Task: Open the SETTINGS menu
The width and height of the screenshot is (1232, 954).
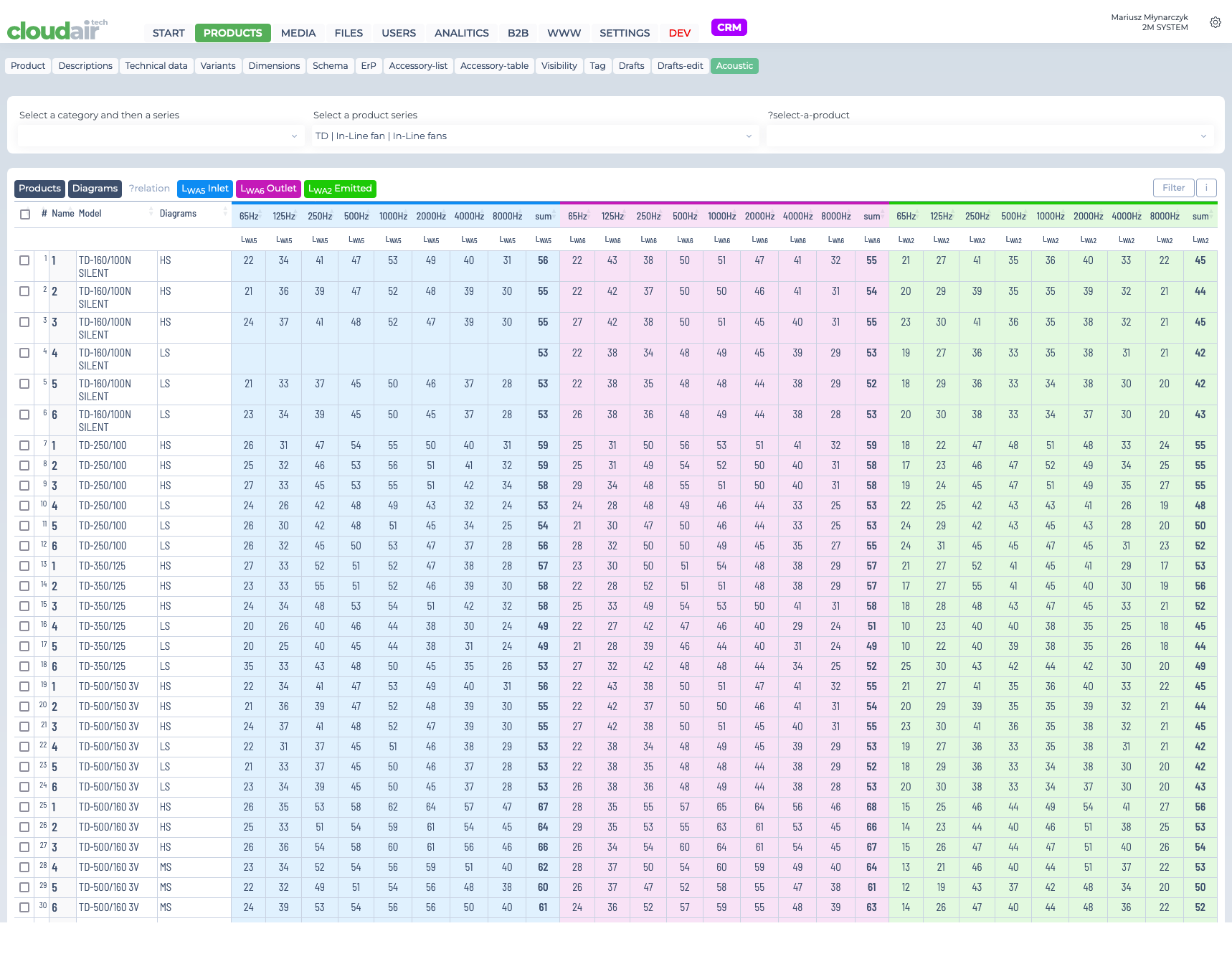Action: (x=625, y=33)
